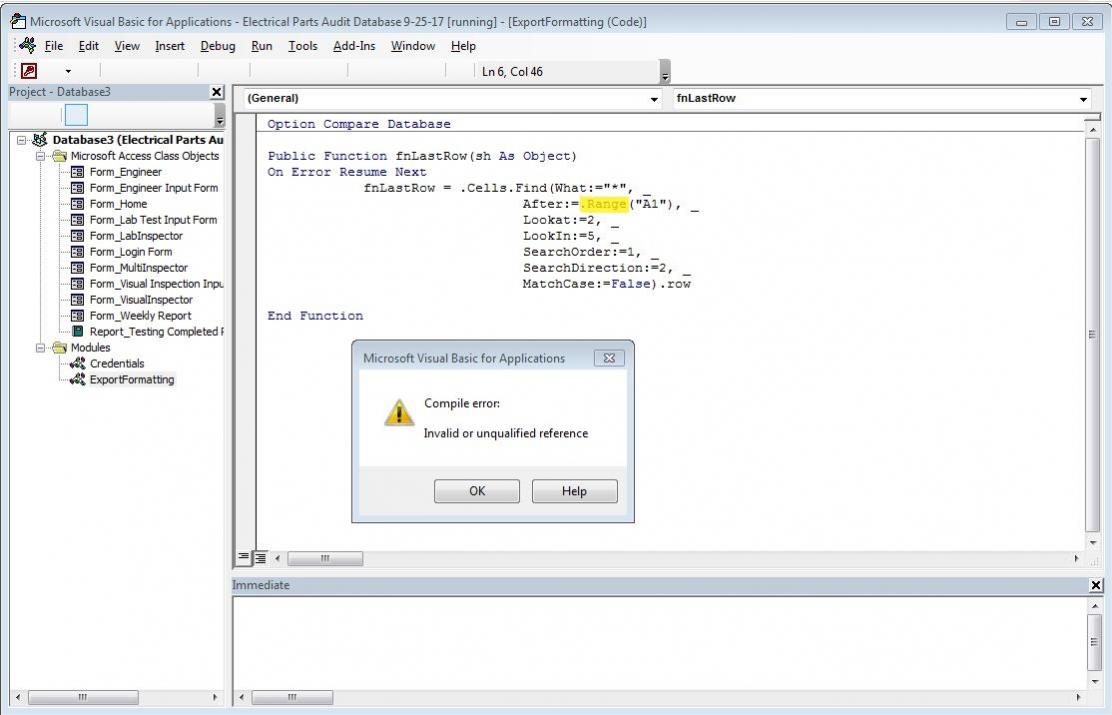Viewport: 1112px width, 715px height.
Task: Open the Help menu in the menu bar
Action: 463,46
